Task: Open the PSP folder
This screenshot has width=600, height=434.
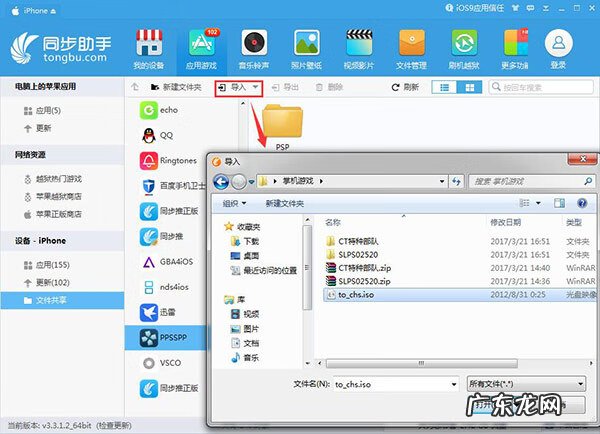Action: click(282, 127)
